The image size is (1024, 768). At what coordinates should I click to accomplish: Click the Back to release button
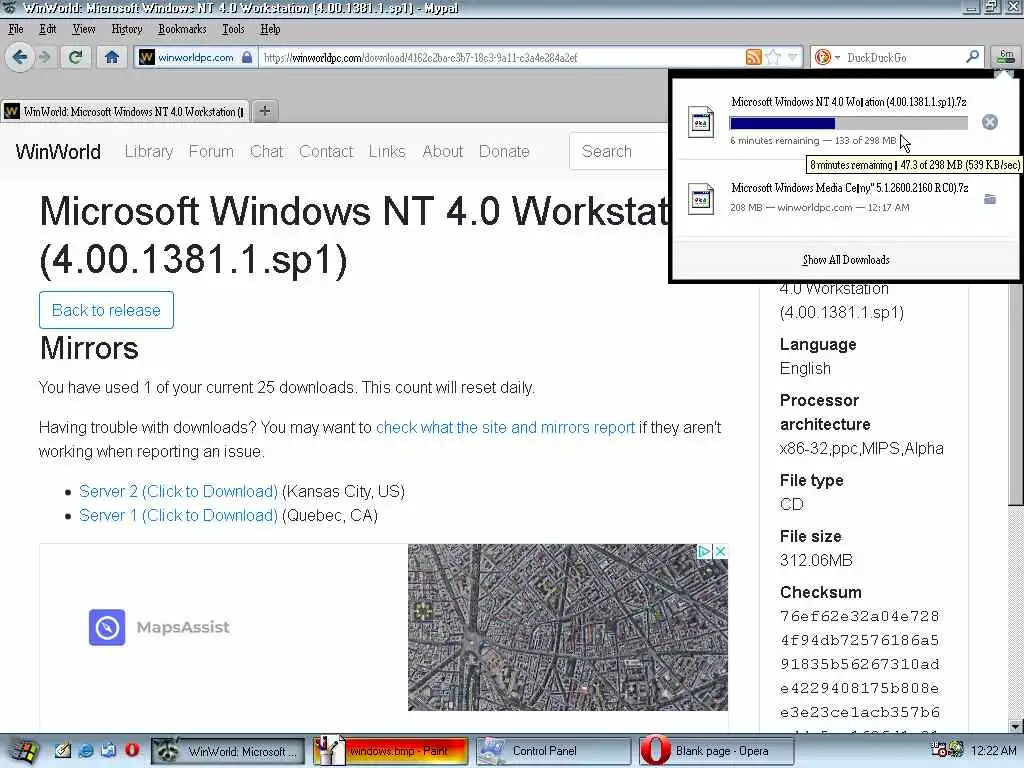pos(106,310)
